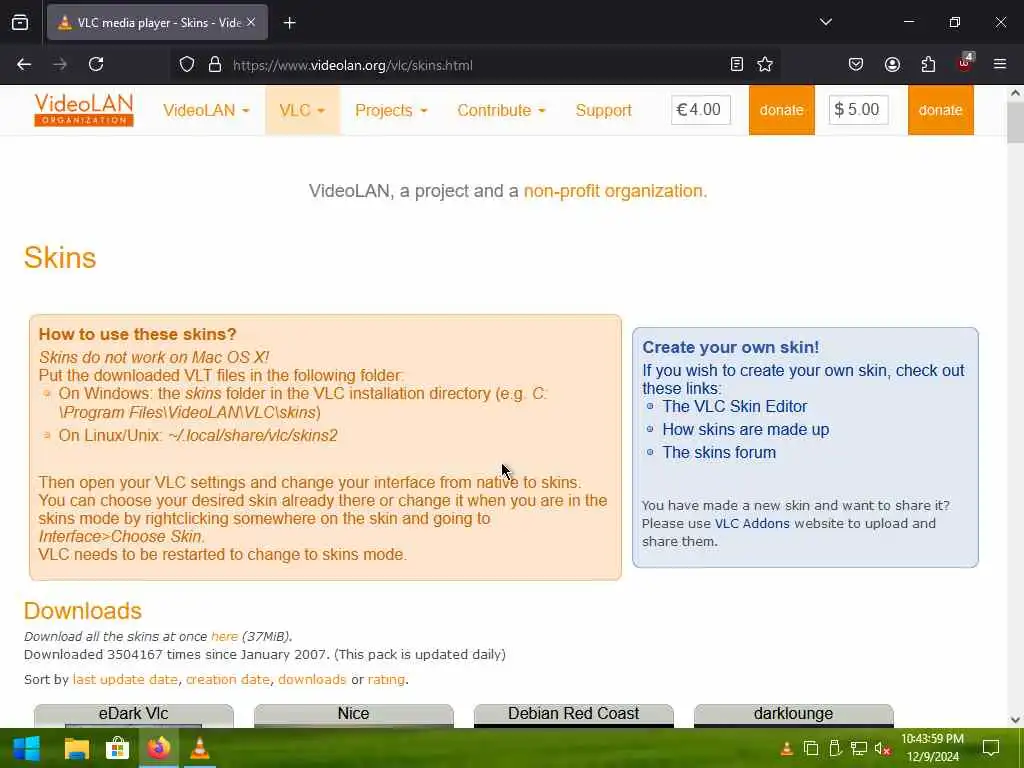
Task: Sort skins by last update date
Action: [125, 679]
